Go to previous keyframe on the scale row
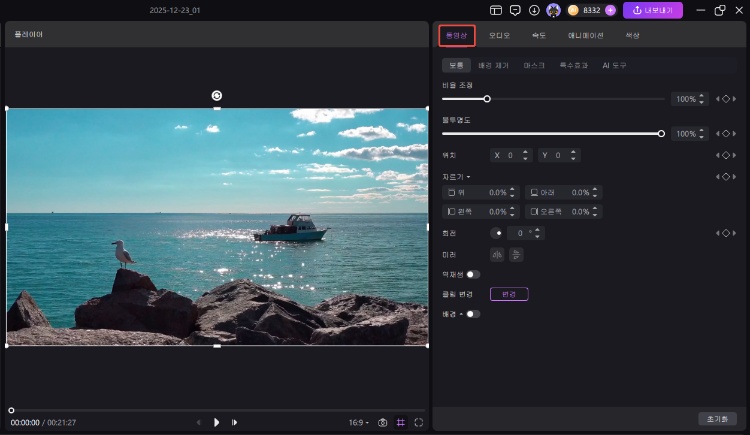Screen dimensions: 750x435 coord(717,99)
